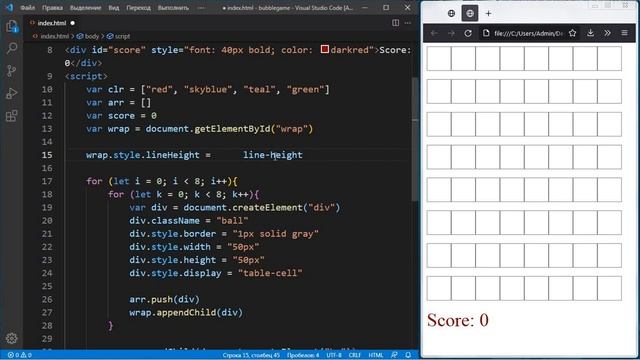Open the darkred color swatch picker
The height and width of the screenshot is (360, 640).
[x=324, y=49]
